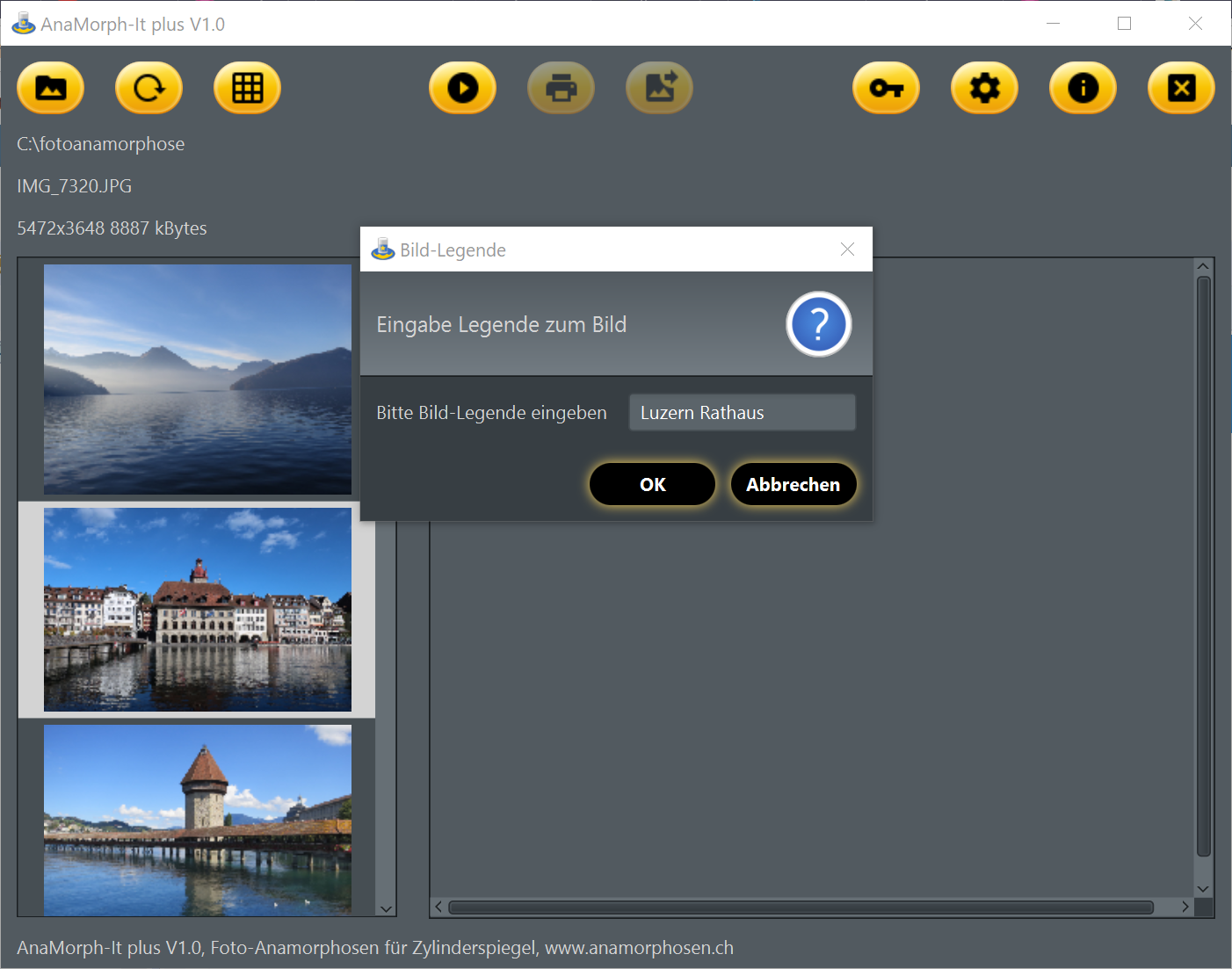Viewport: 1232px width, 969px height.
Task: Open image file with the picture icon
Action: [x=51, y=88]
